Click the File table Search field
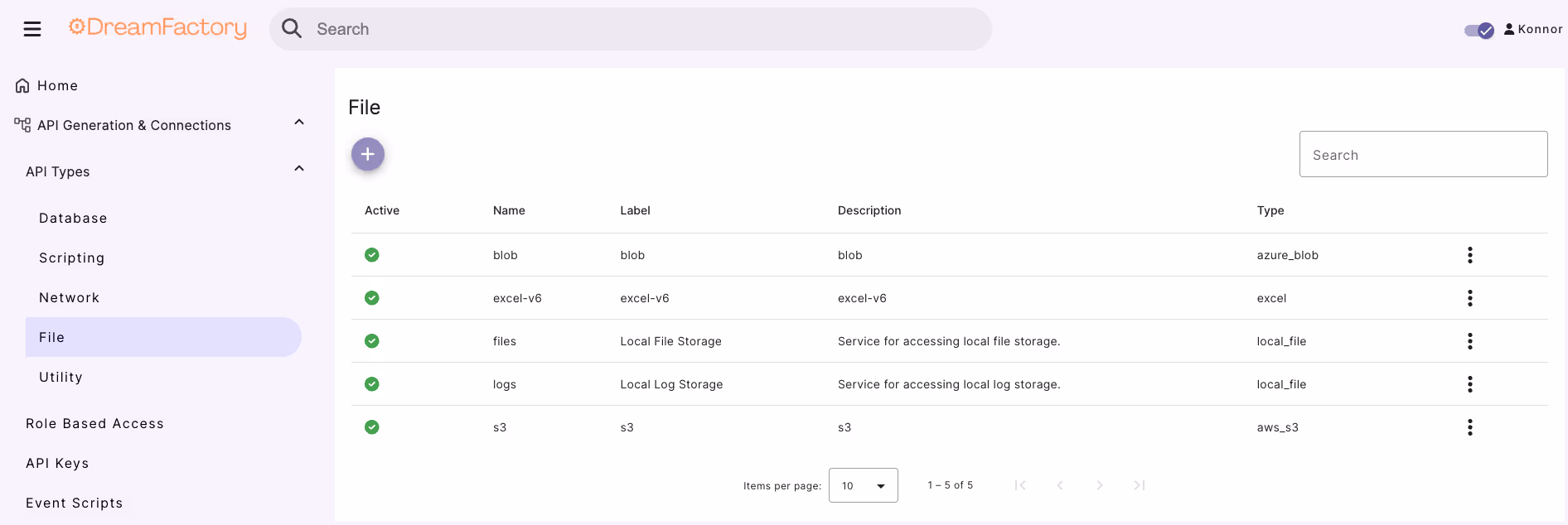Viewport: 1568px width, 525px height. coord(1423,154)
